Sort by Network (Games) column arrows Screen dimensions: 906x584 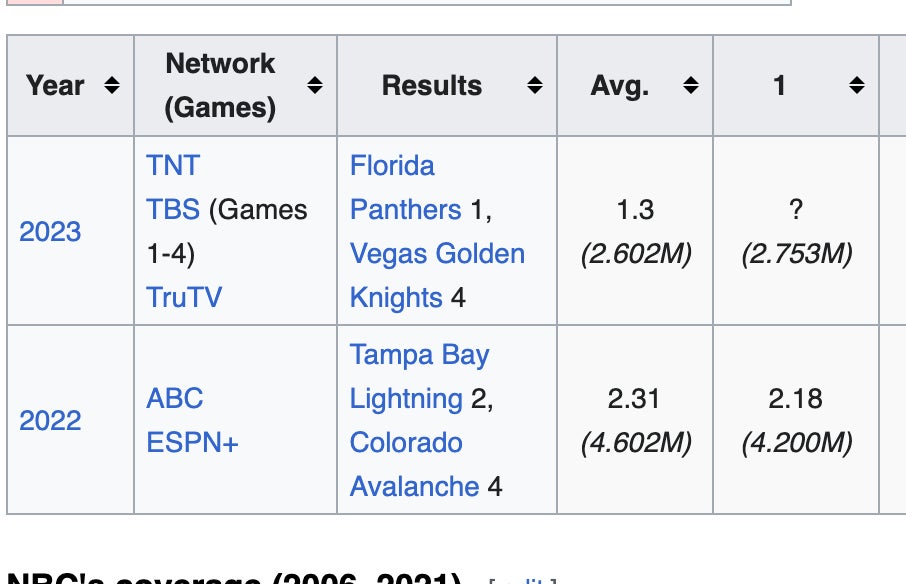tap(315, 86)
